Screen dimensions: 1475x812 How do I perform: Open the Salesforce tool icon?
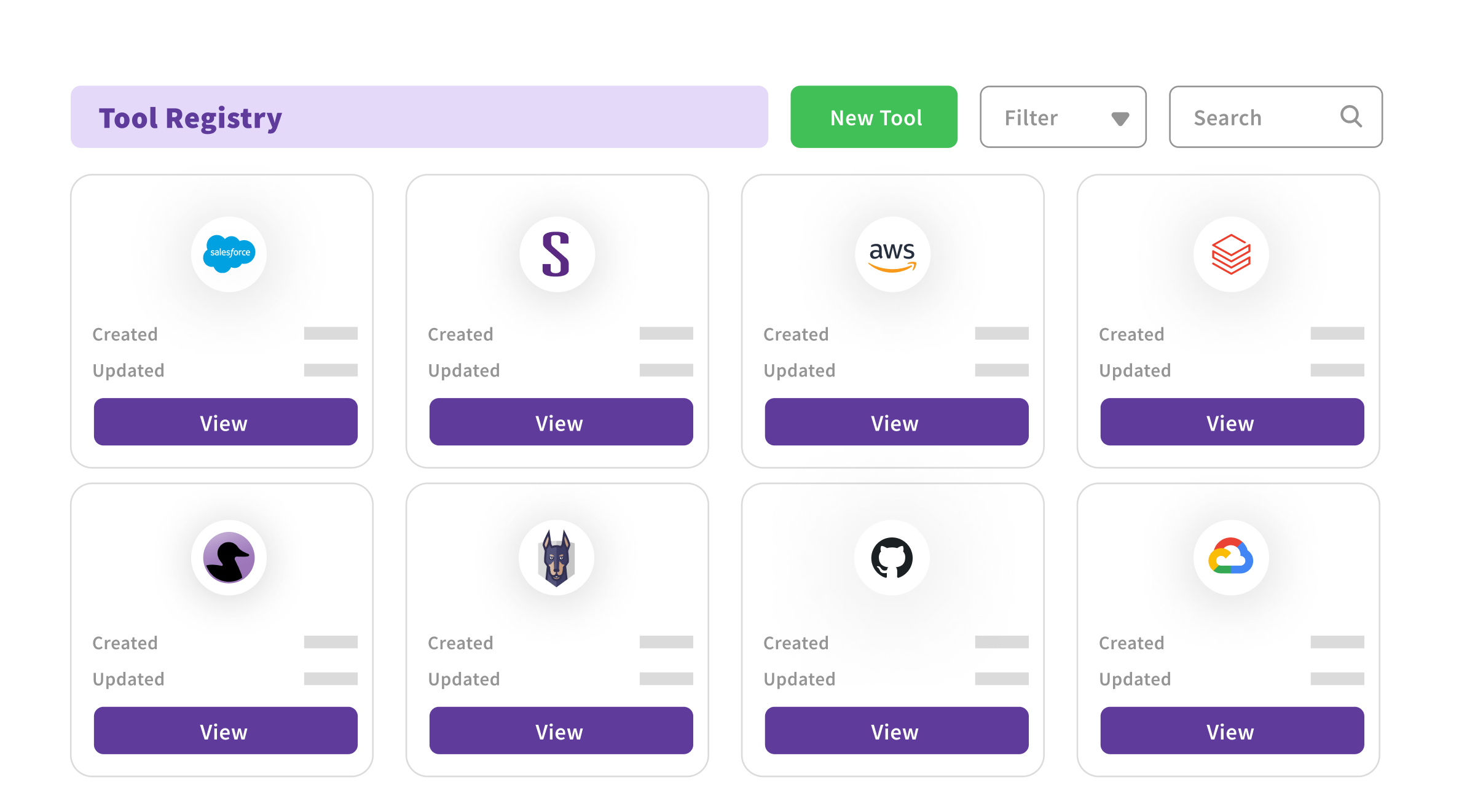point(228,254)
